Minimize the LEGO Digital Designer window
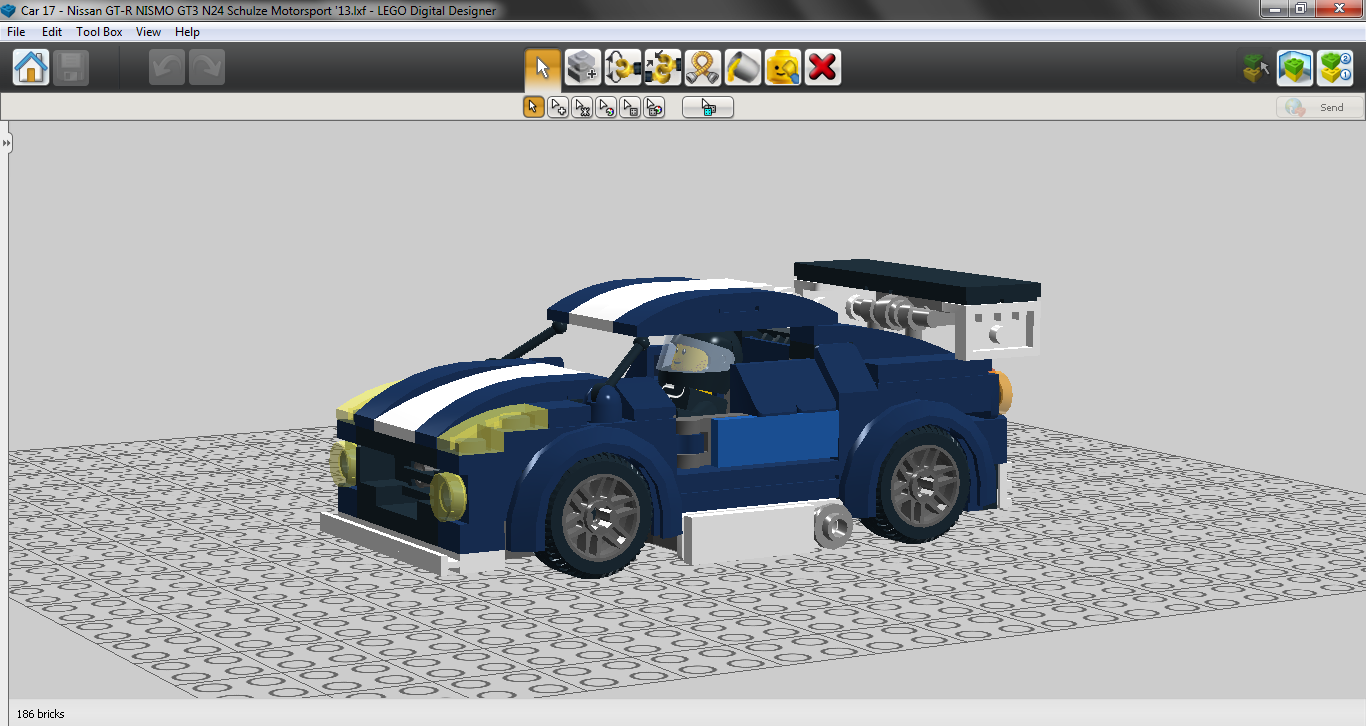1366x726 pixels. [x=1273, y=9]
